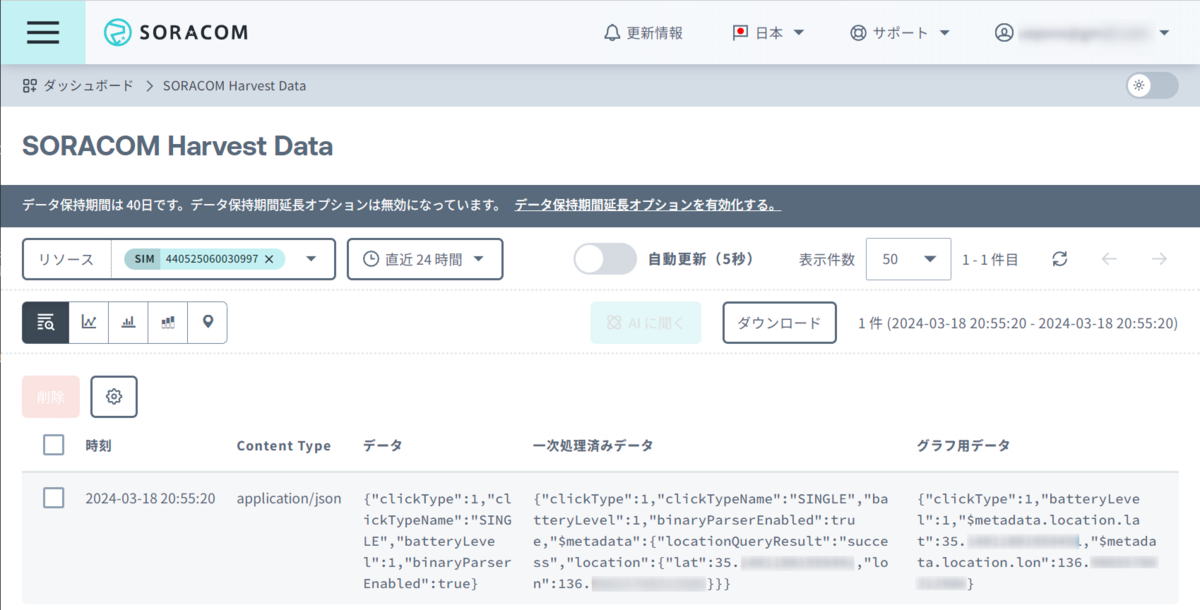Select the bar chart view icon
This screenshot has height=610, width=1200.
(x=128, y=322)
